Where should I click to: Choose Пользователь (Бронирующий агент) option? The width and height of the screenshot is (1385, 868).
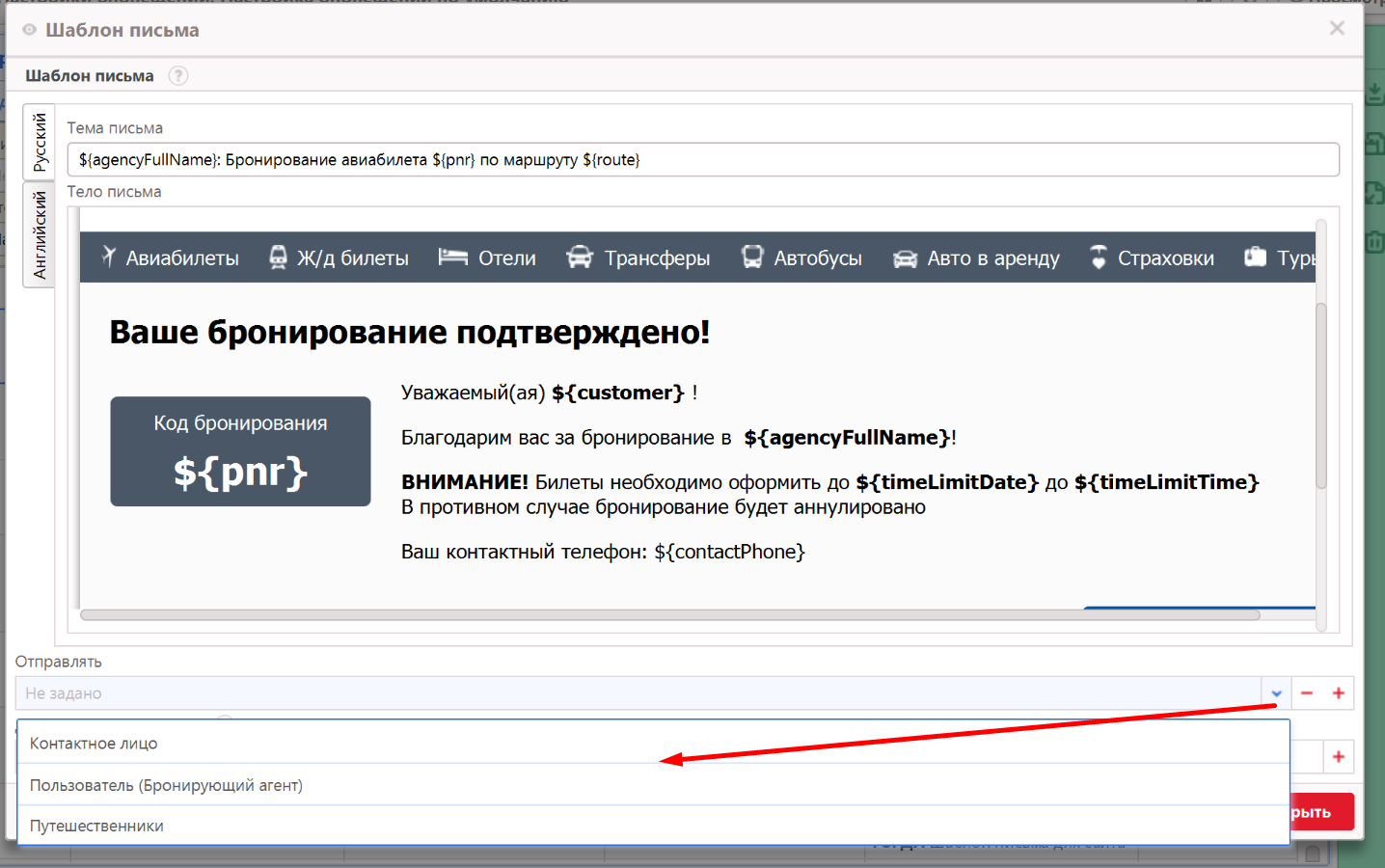coord(166,785)
